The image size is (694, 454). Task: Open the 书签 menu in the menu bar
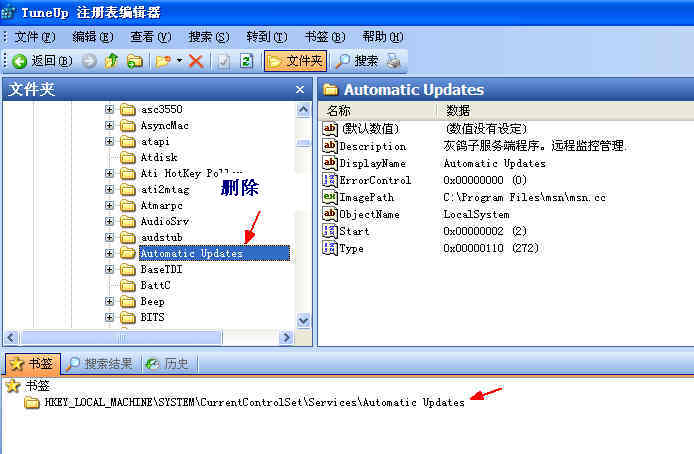click(x=325, y=37)
